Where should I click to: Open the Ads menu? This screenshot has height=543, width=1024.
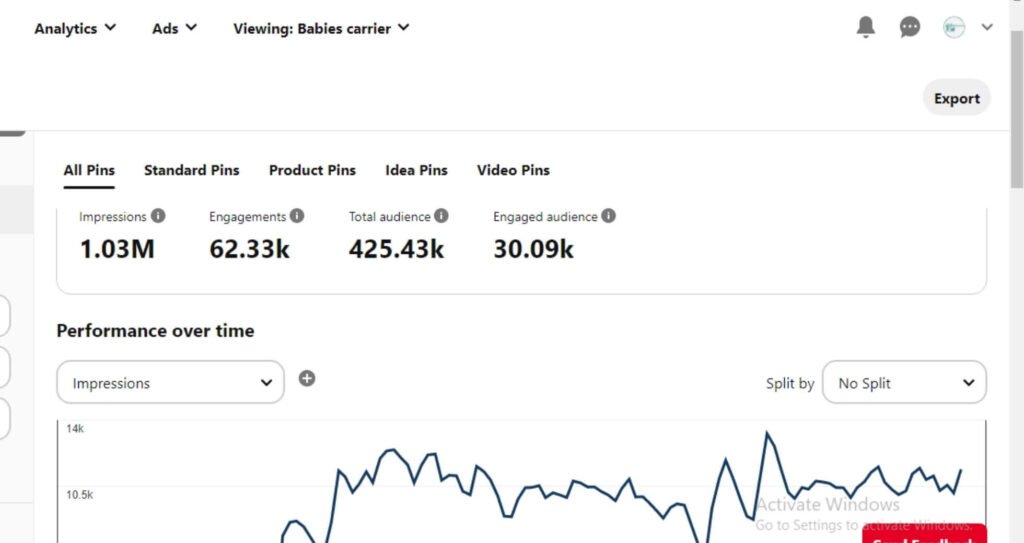coord(174,28)
